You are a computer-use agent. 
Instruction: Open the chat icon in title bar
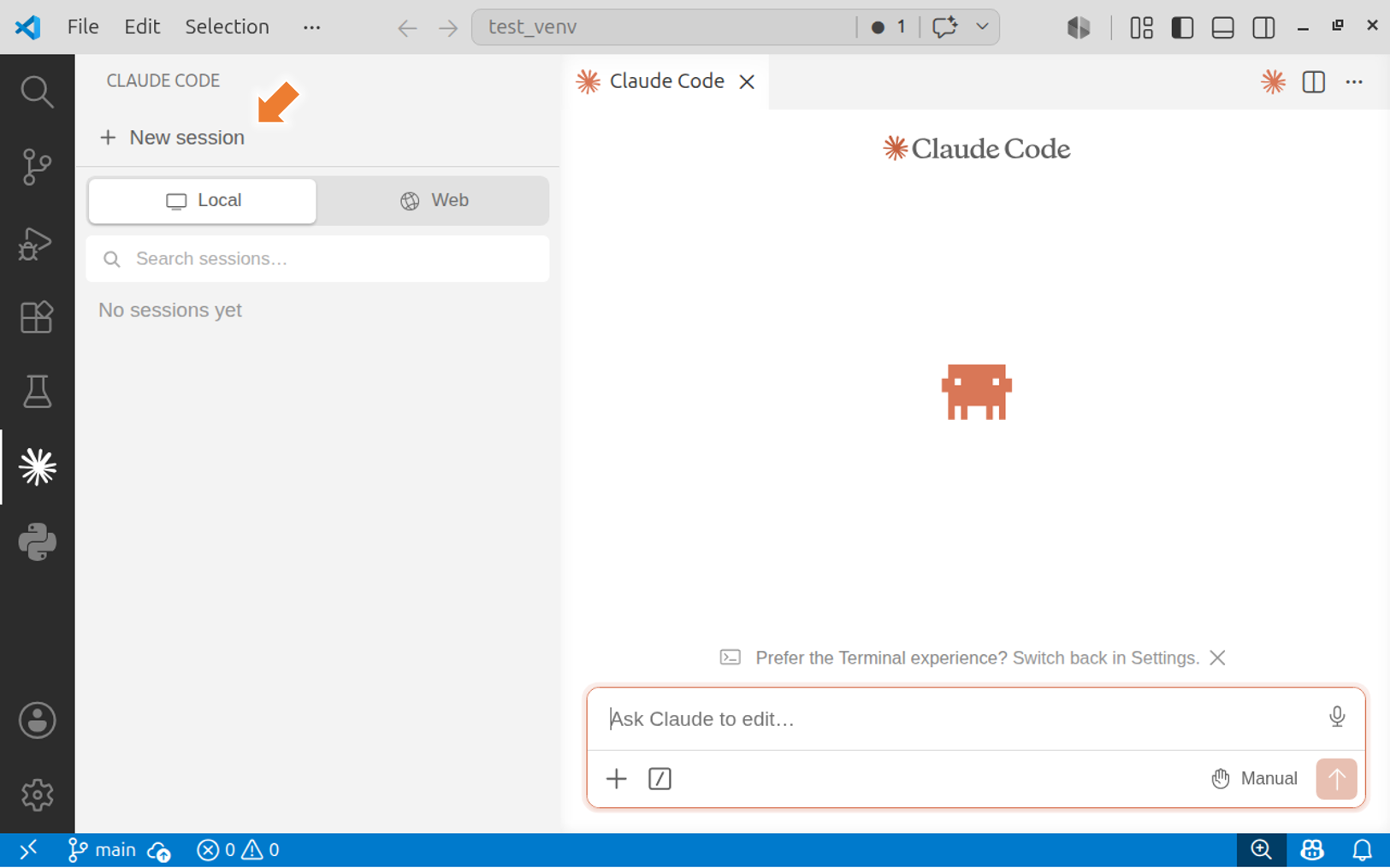click(x=944, y=27)
